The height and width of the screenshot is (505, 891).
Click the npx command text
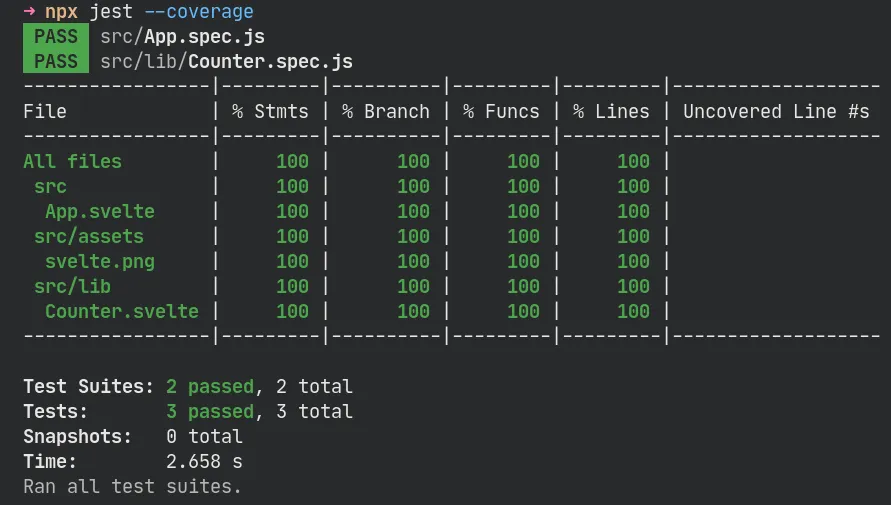pos(61,12)
